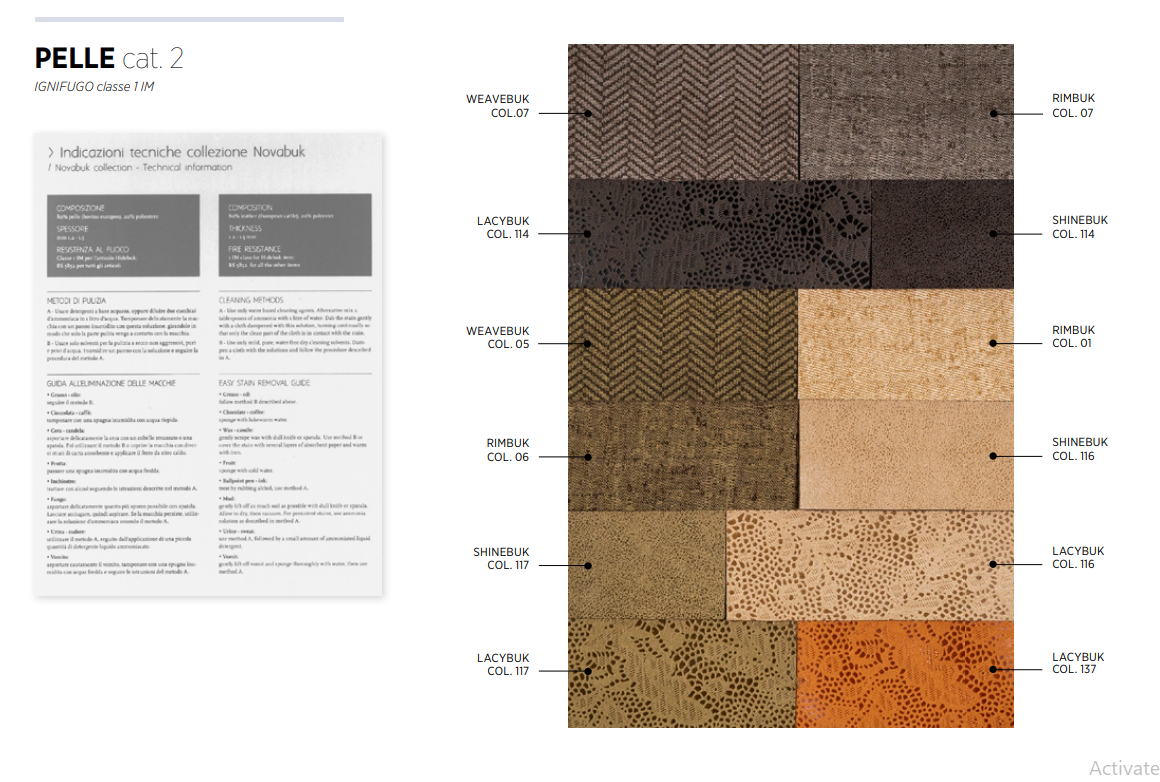The image size is (1160, 782).
Task: Open the Novabuk technical information sheet thumbnail
Action: pos(209,364)
